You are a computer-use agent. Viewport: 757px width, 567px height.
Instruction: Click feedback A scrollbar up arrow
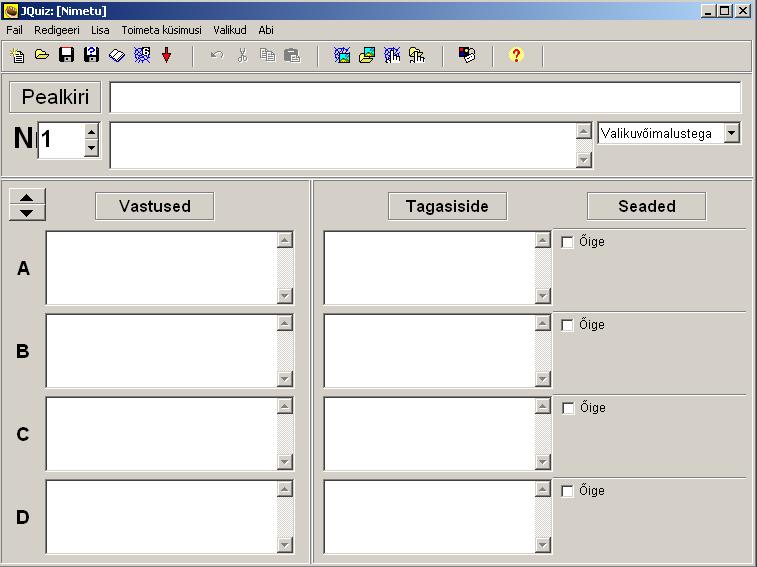(x=543, y=240)
